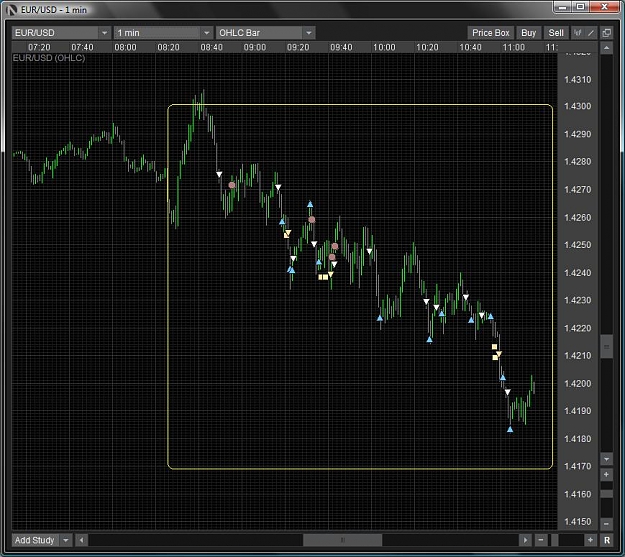
Task: Click the 1.4200 price axis label
Action: coord(578,384)
